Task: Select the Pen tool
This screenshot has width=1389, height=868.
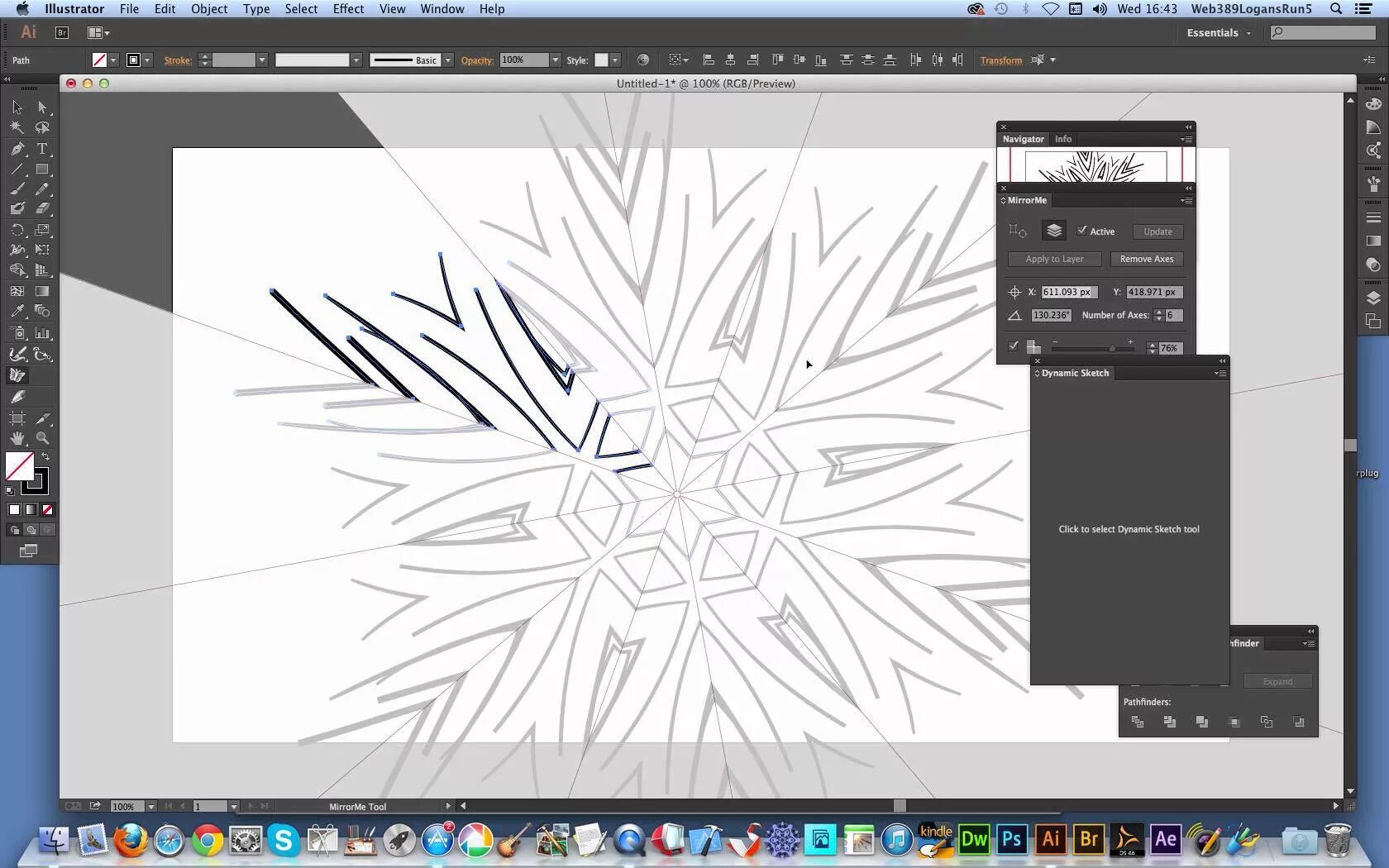Action: tap(17, 148)
